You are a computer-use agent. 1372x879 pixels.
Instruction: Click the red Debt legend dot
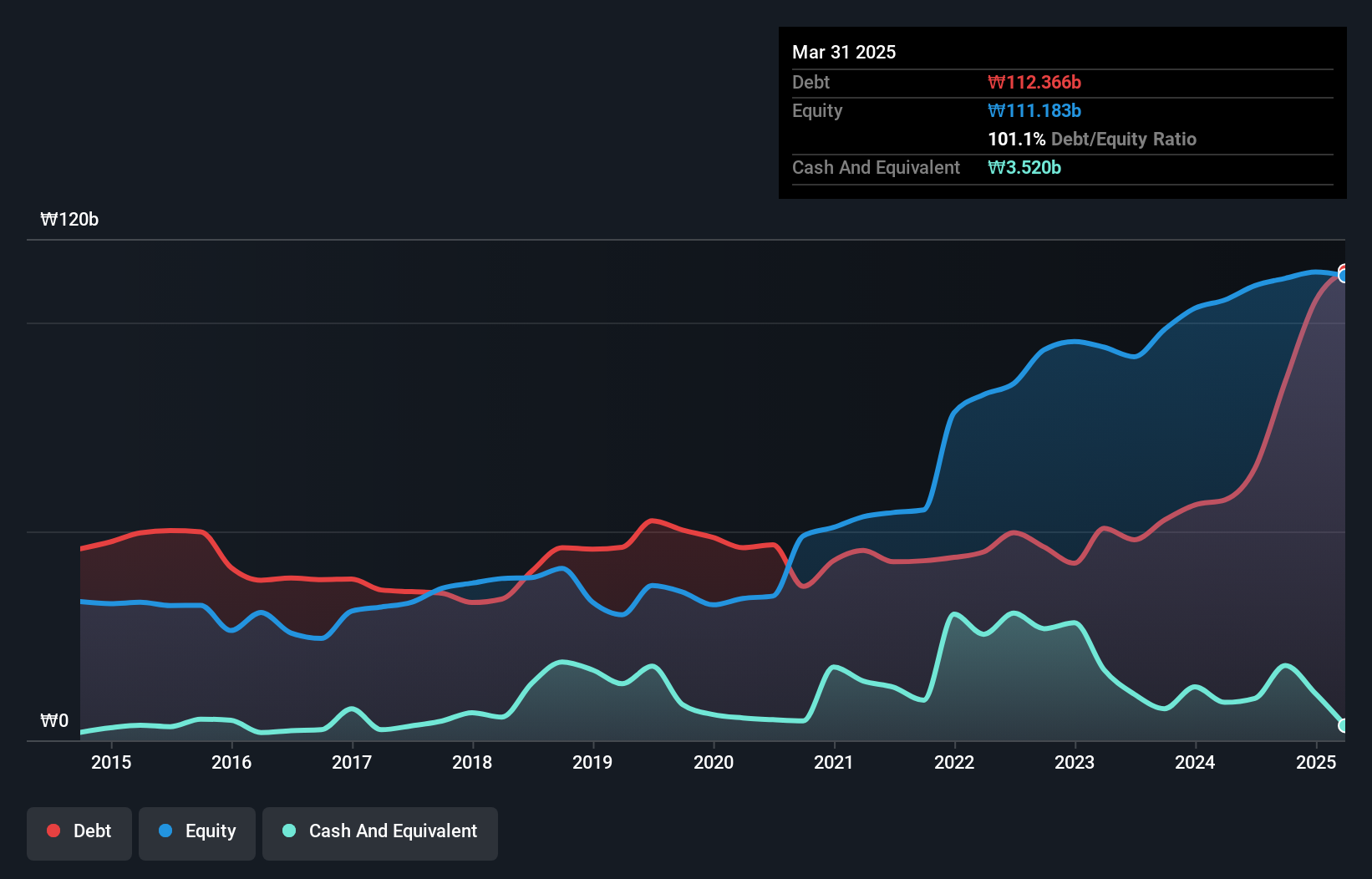pyautogui.click(x=53, y=831)
